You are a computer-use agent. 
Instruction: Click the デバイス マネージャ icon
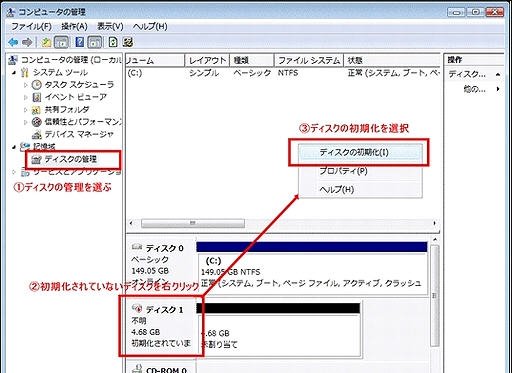[x=37, y=134]
